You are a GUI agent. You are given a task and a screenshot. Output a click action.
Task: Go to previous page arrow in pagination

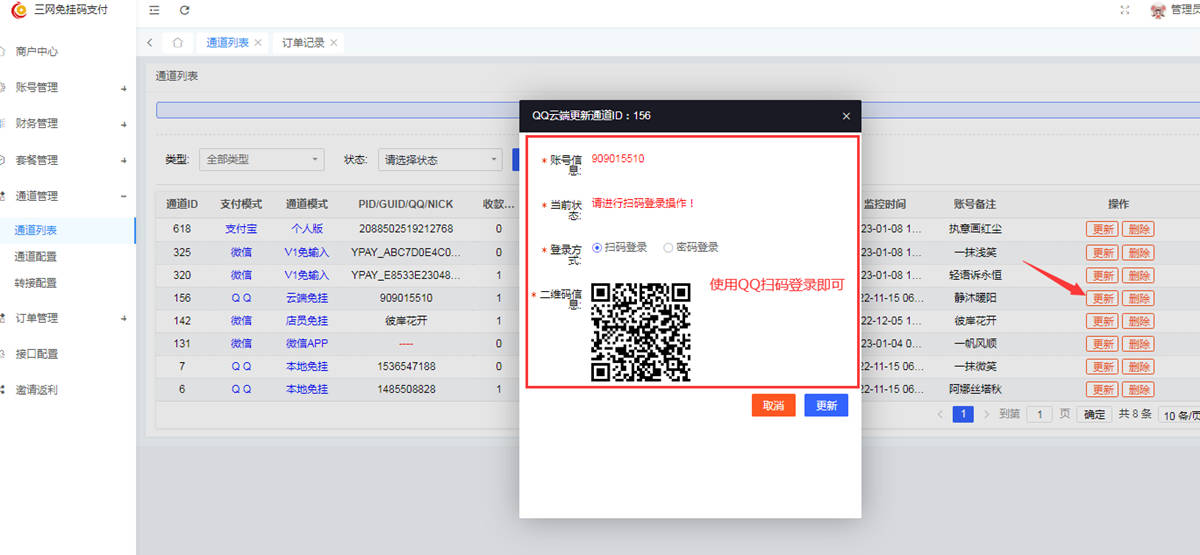click(940, 414)
